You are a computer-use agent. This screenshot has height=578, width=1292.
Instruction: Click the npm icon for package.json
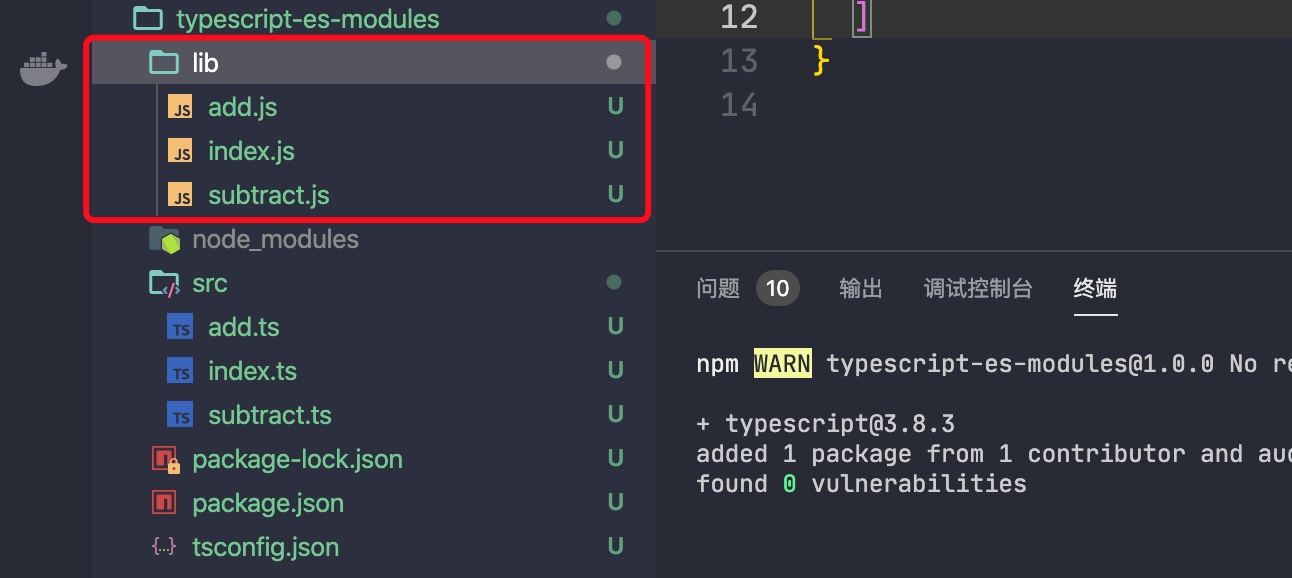tap(164, 504)
